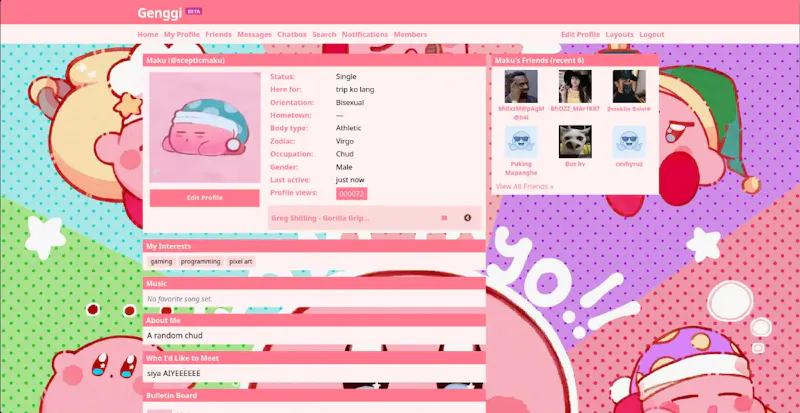Open the Chatbox page

click(292, 35)
